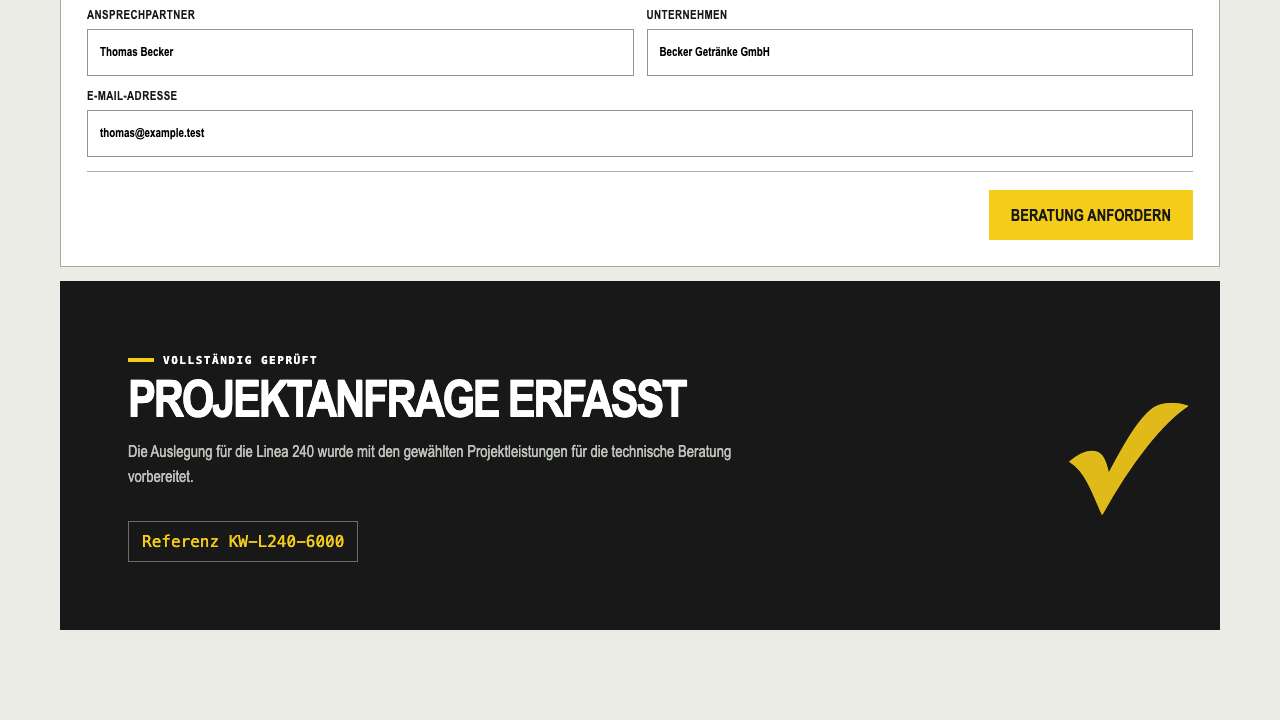Image resolution: width=1280 pixels, height=720 pixels.
Task: Click the Unternehmen field with Becker Getränke GmbH
Action: pos(920,52)
